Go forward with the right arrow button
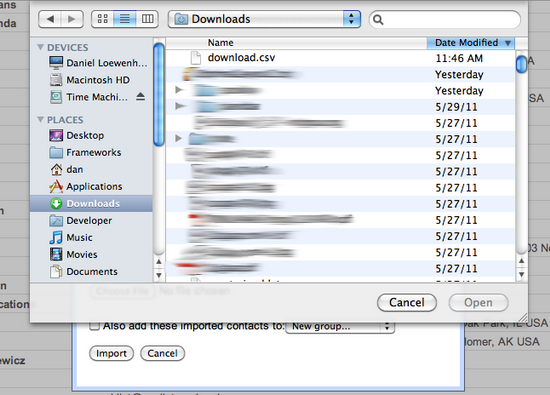 72,19
